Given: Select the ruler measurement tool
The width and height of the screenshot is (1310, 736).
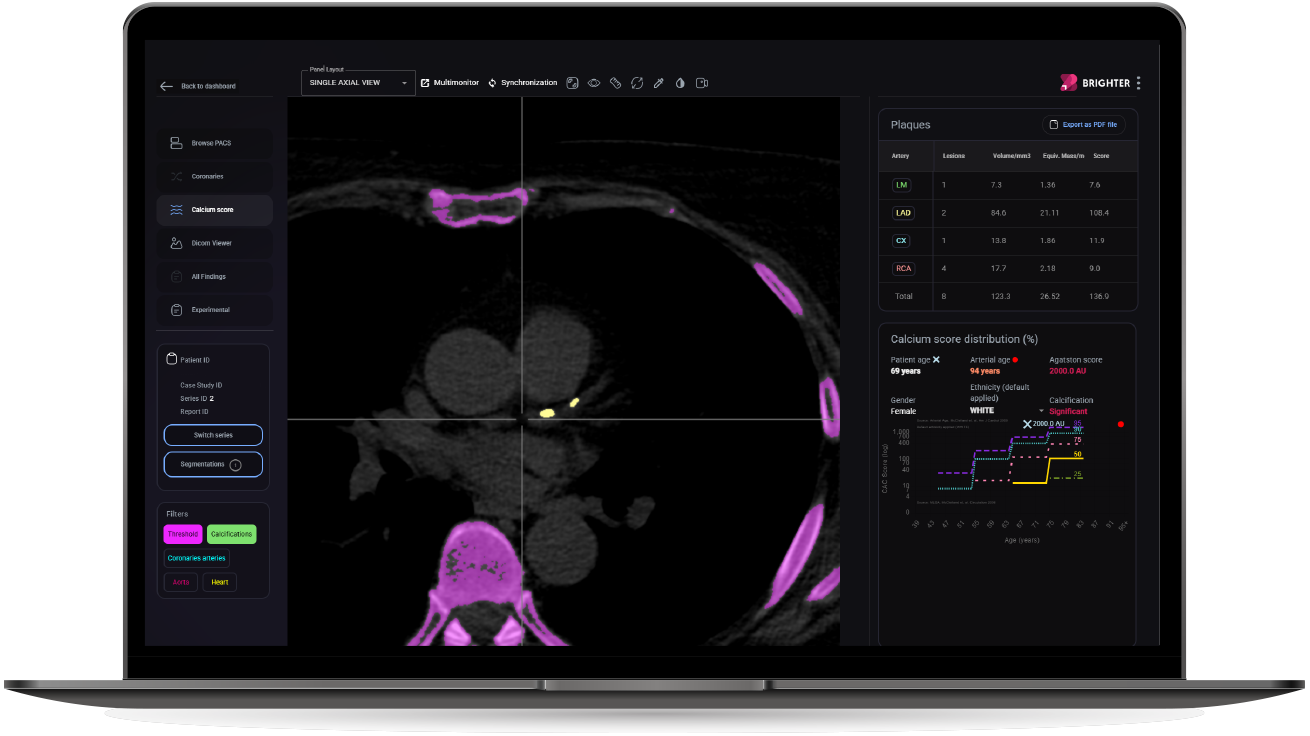Looking at the screenshot, I should tap(616, 83).
